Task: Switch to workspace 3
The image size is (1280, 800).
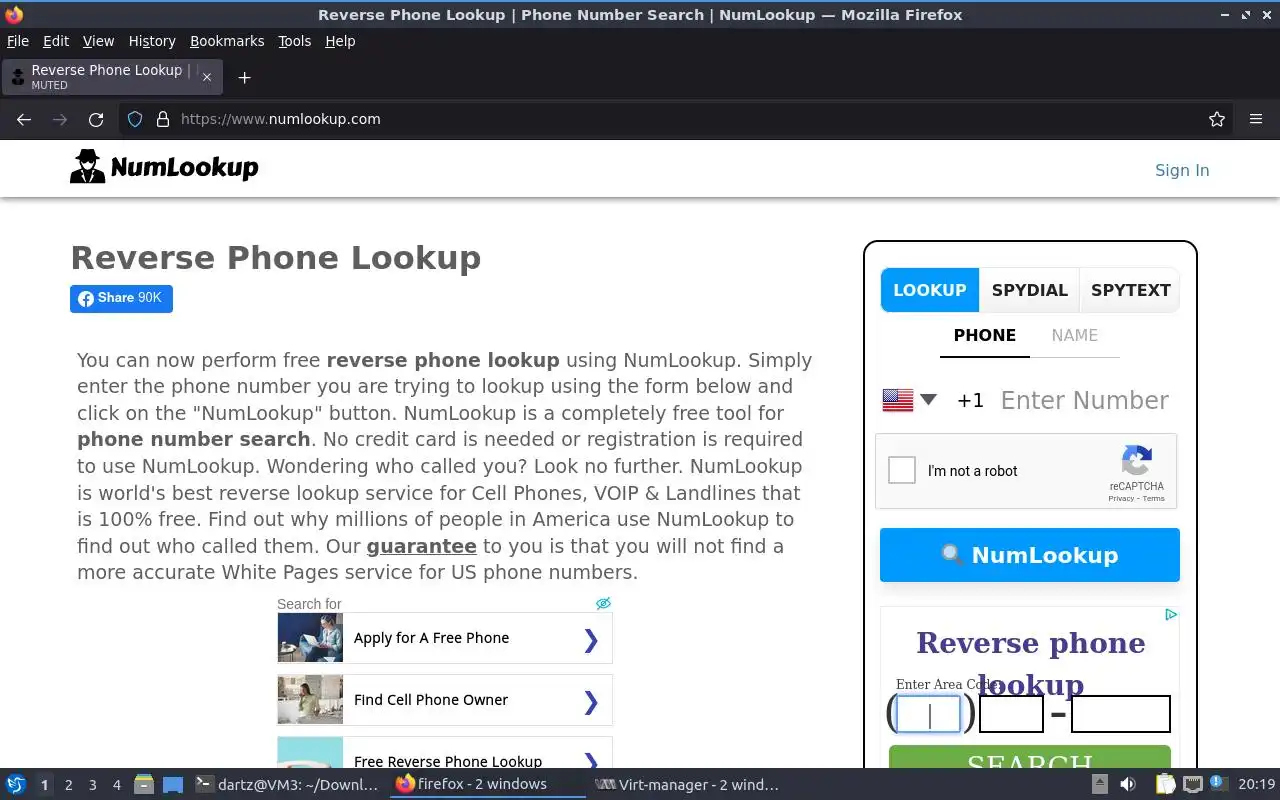Action: tap(92, 785)
